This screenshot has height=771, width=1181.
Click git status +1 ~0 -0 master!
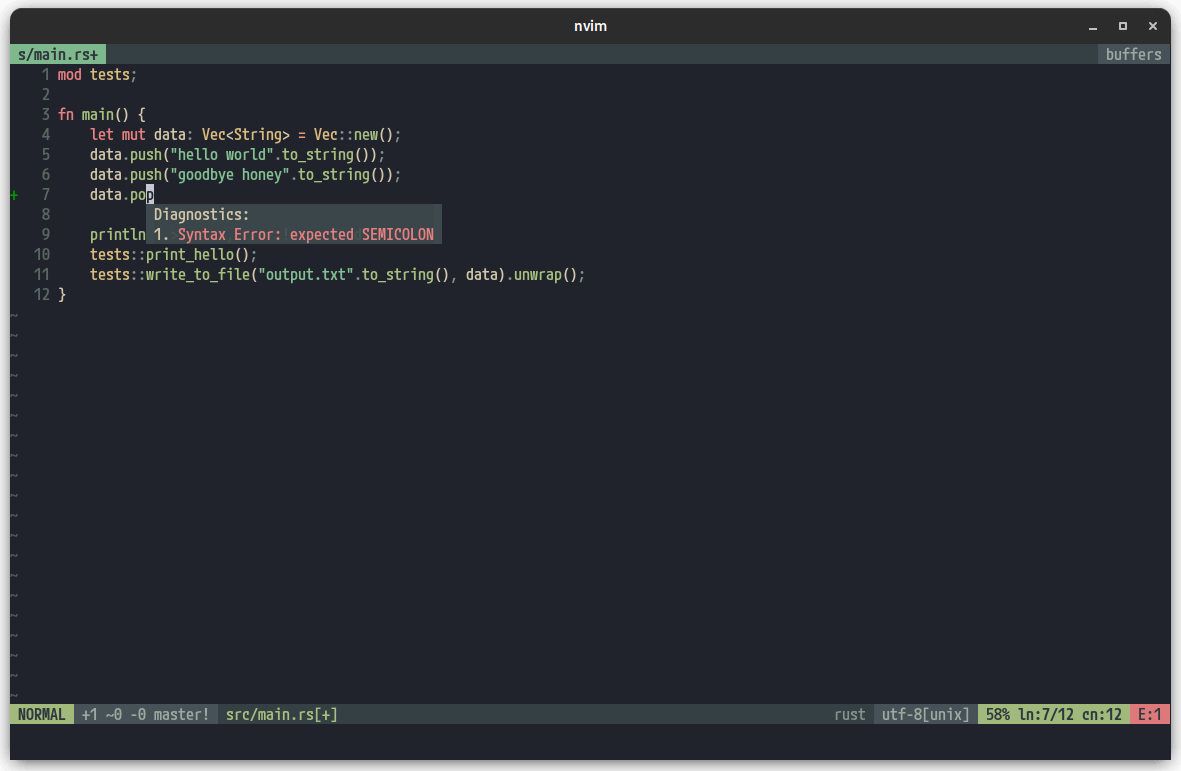pyautogui.click(x=145, y=715)
